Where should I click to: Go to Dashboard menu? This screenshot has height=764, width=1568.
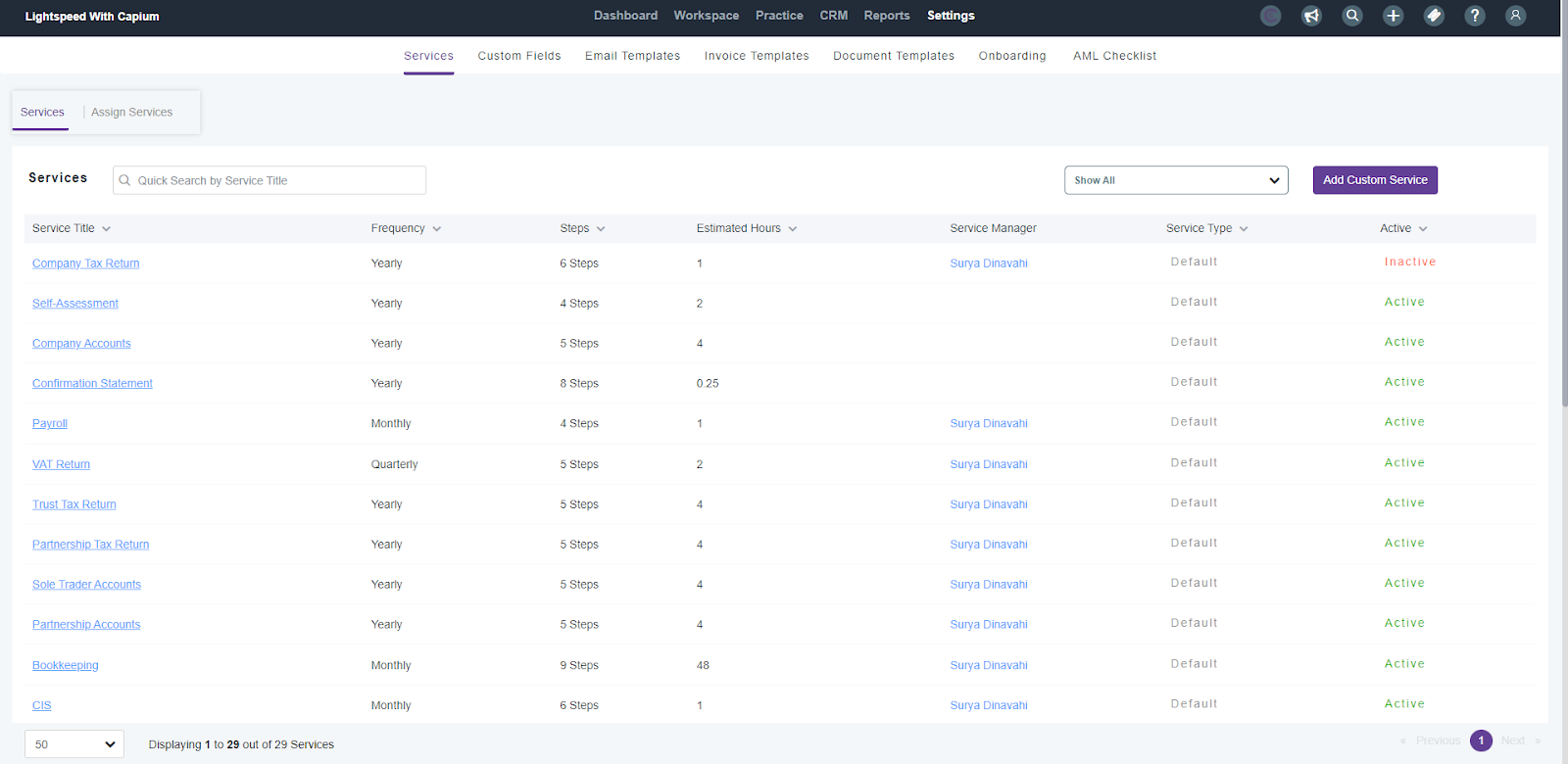(625, 16)
